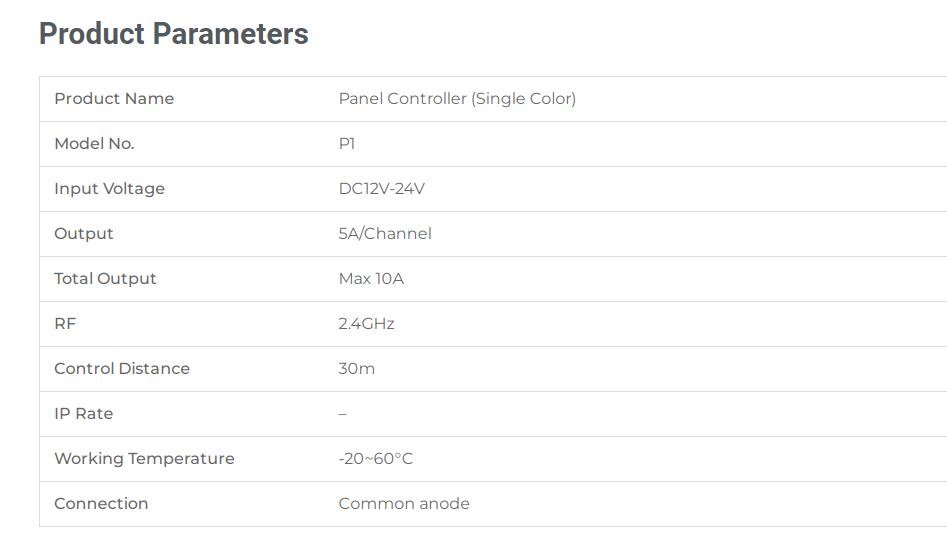Select the Product Name label cell
The width and height of the screenshot is (947, 548).
pyautogui.click(x=114, y=99)
